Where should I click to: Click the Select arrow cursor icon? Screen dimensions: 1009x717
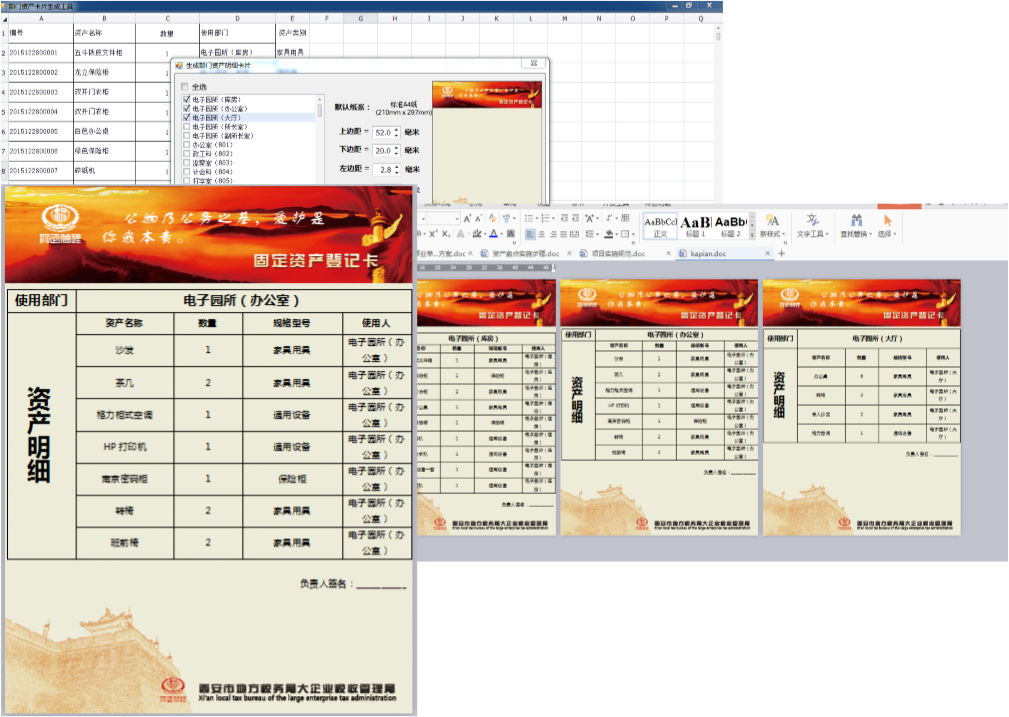(x=886, y=221)
